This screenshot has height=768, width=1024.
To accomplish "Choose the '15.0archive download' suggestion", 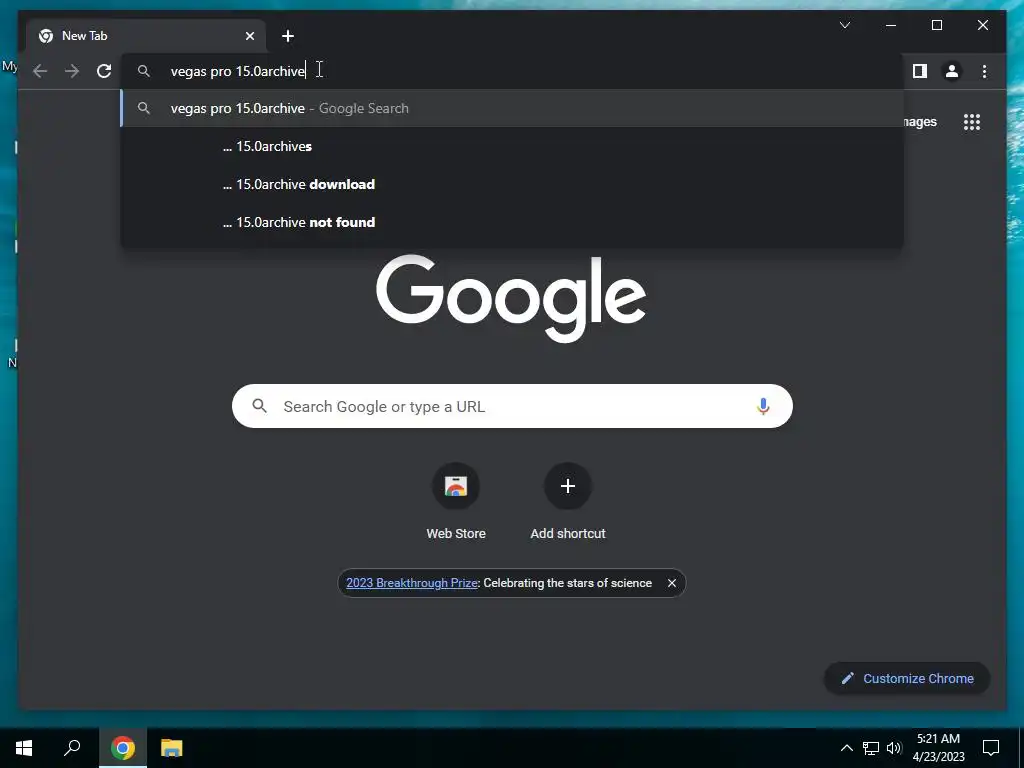I will [x=513, y=184].
